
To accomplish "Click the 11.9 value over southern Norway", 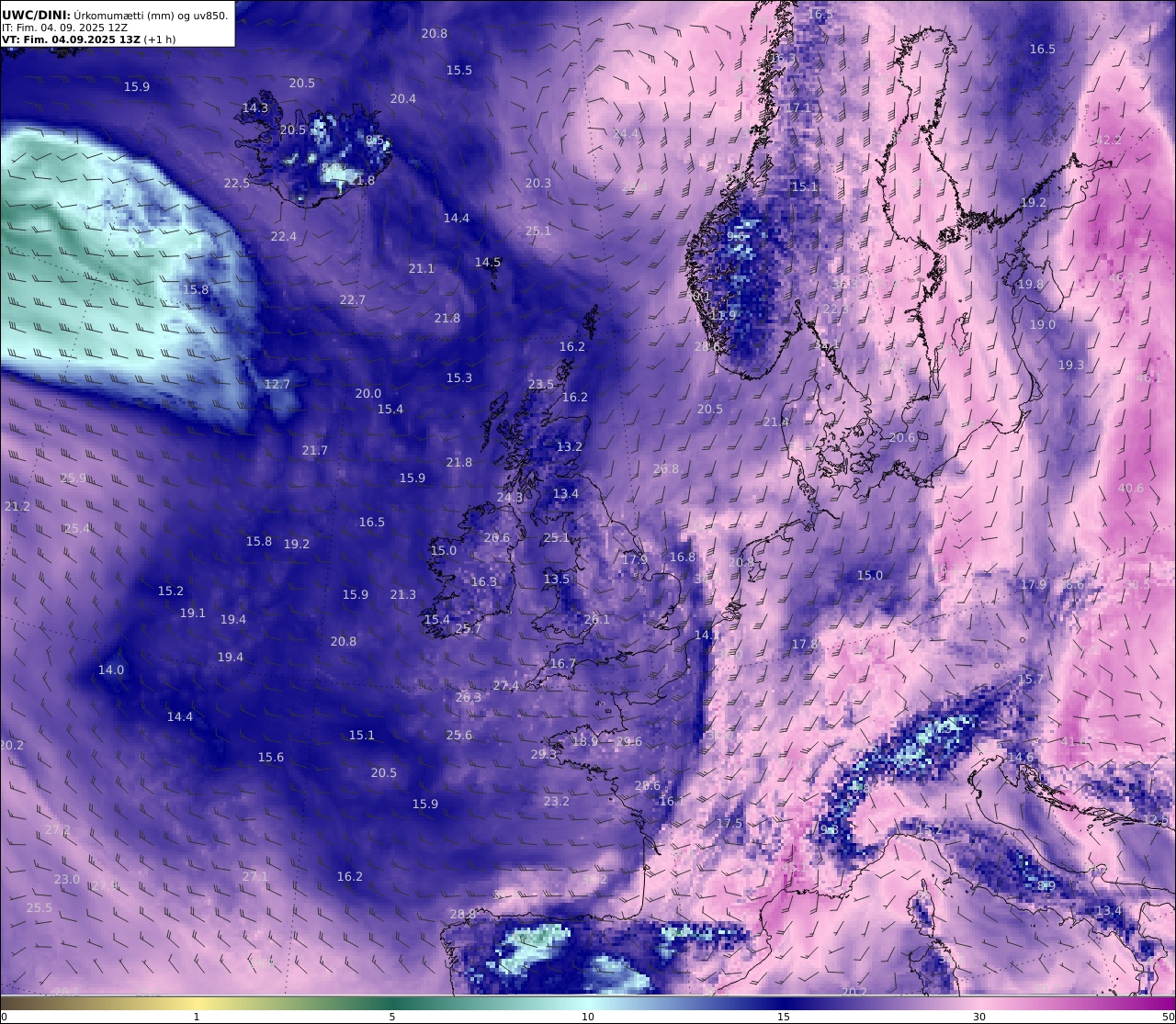I will [724, 315].
